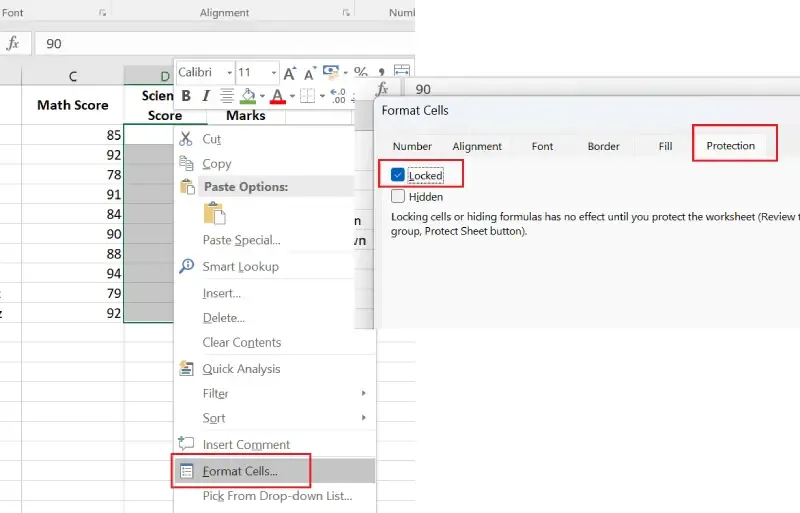Enable the Hidden checkbox

tap(398, 196)
